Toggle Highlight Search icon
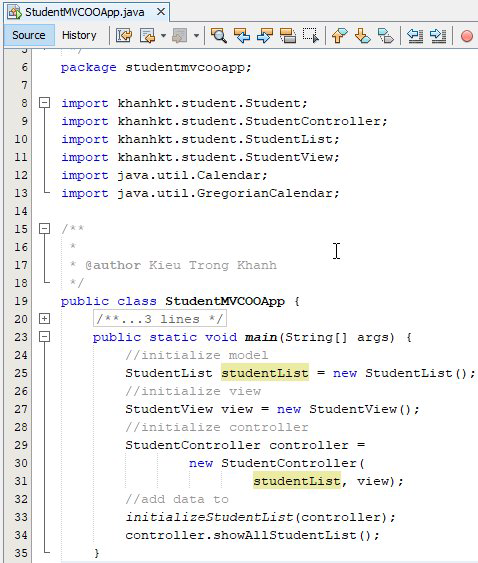 pyautogui.click(x=288, y=36)
